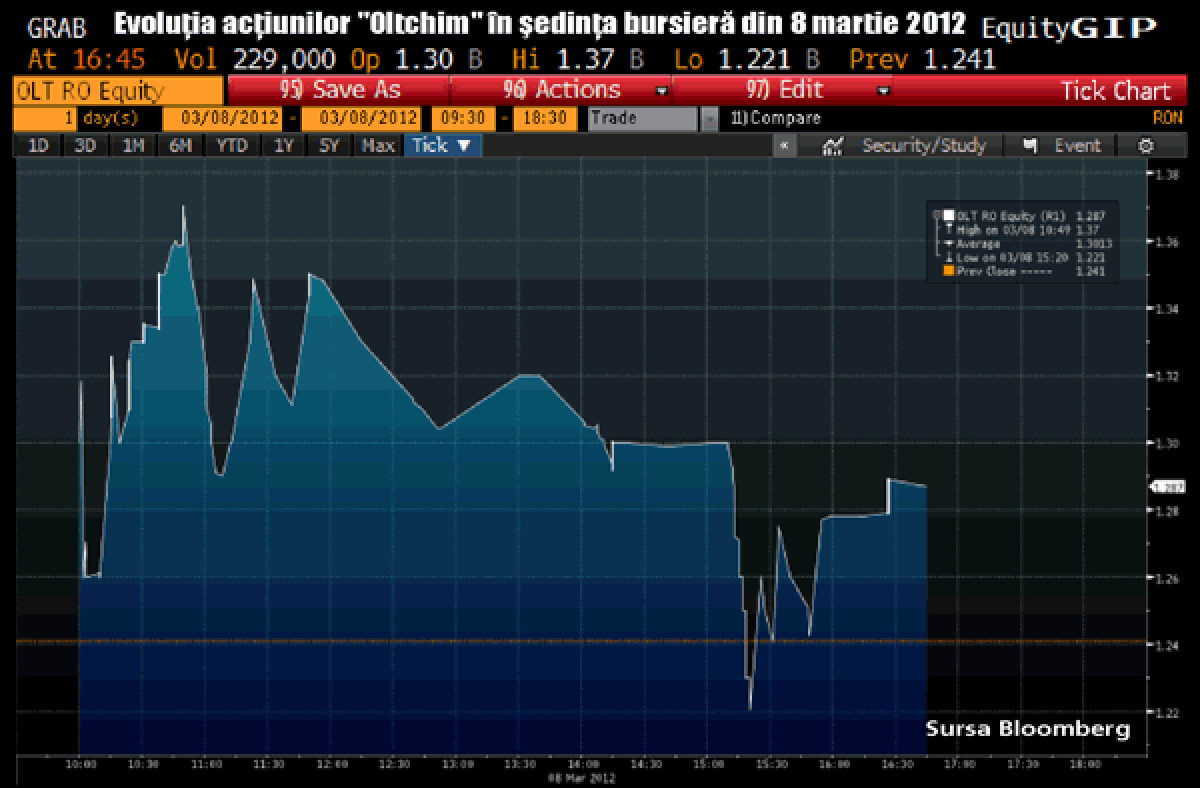
Task: Select the YTD range tab
Action: click(x=232, y=146)
